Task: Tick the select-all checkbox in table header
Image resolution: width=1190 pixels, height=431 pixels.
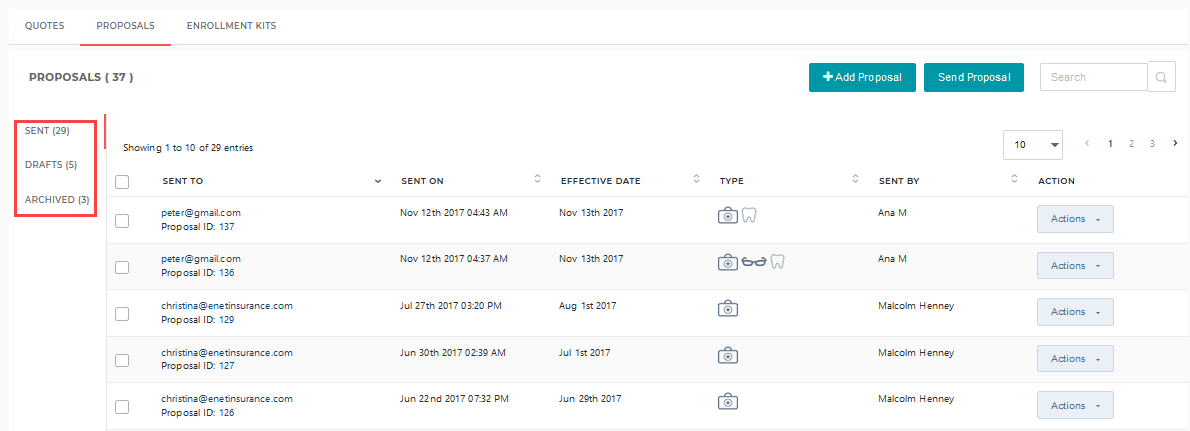Action: point(122,181)
